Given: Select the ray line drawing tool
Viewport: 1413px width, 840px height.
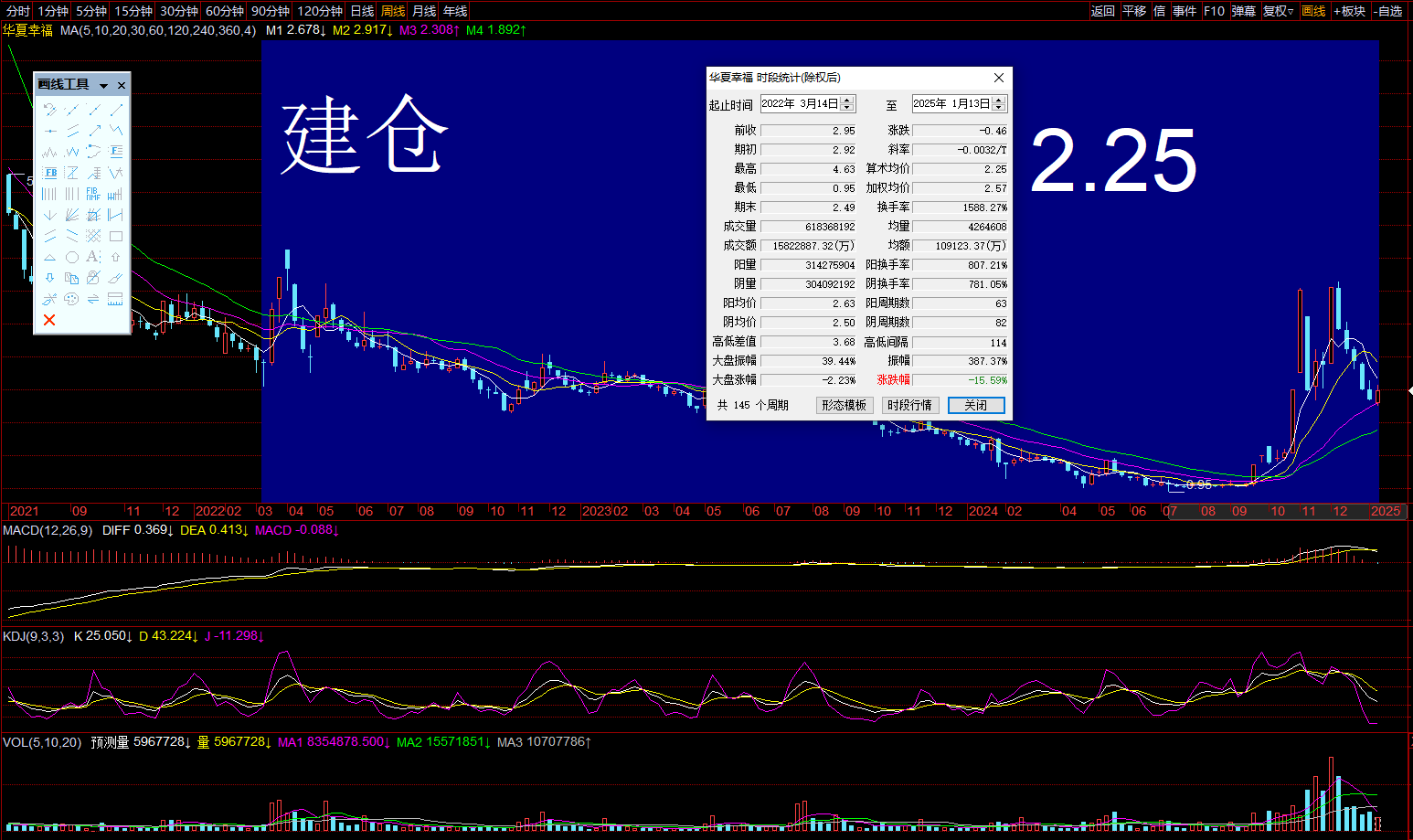Looking at the screenshot, I should point(93,110).
